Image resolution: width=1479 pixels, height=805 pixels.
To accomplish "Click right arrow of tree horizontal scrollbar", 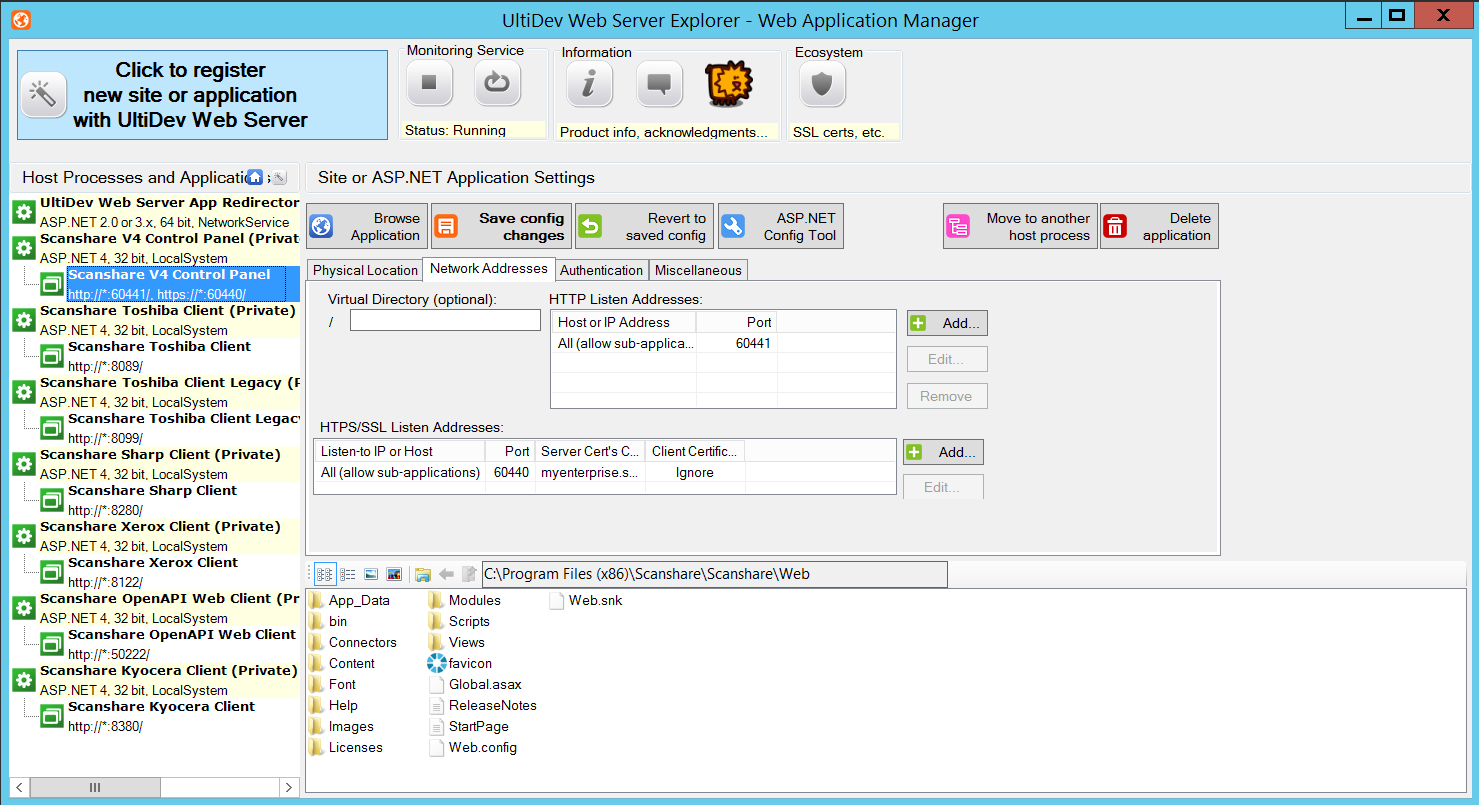I will pos(290,787).
